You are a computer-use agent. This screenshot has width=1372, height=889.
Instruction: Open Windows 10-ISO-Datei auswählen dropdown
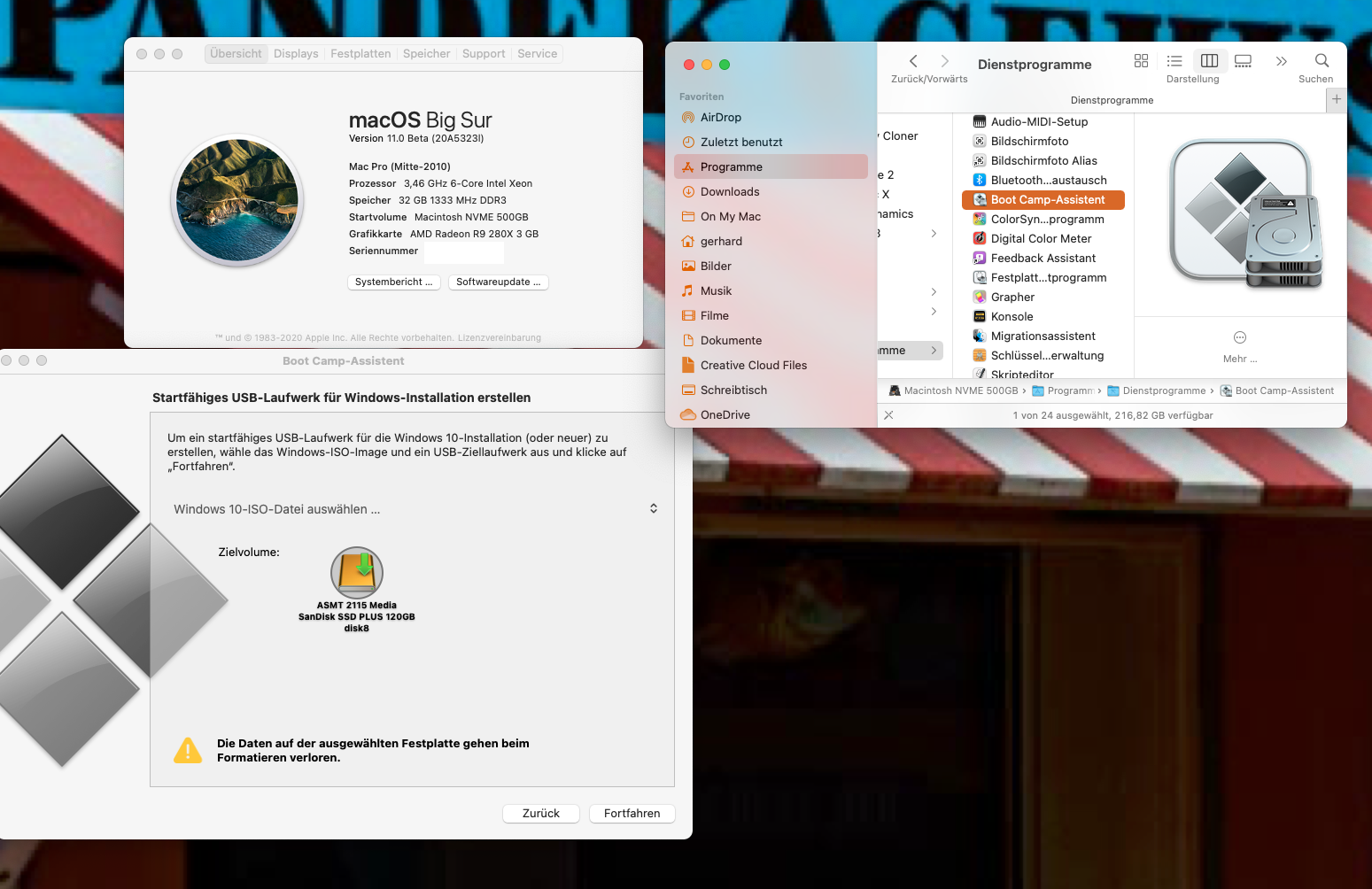pyautogui.click(x=415, y=509)
